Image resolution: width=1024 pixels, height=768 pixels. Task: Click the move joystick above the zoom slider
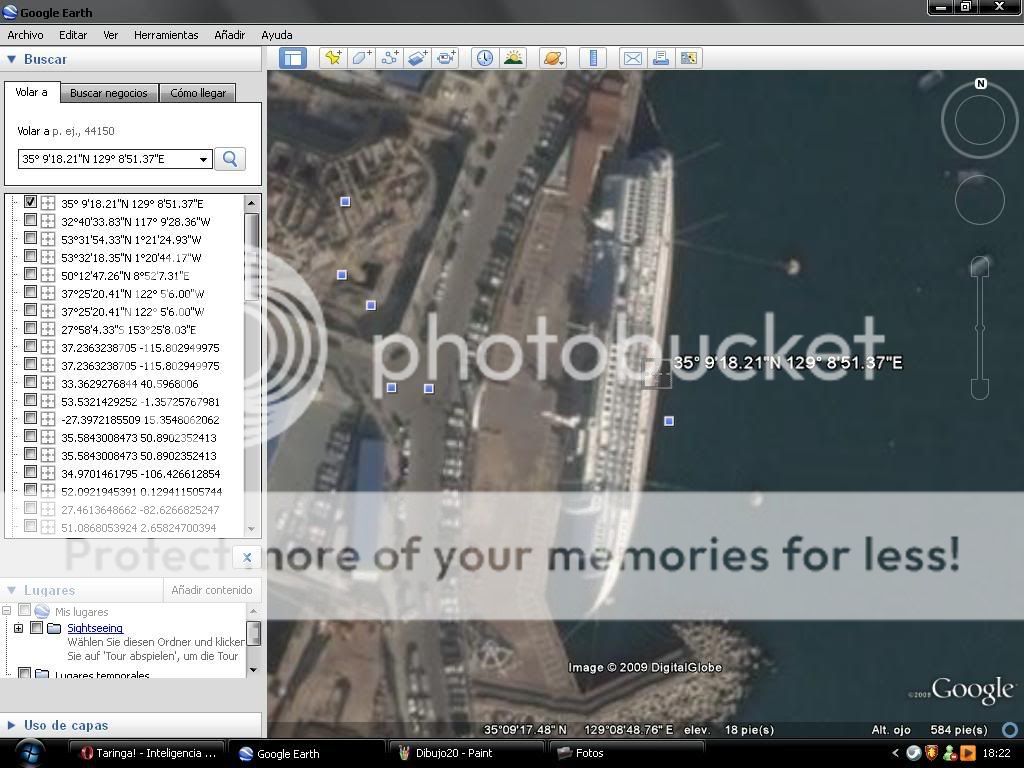tap(980, 199)
